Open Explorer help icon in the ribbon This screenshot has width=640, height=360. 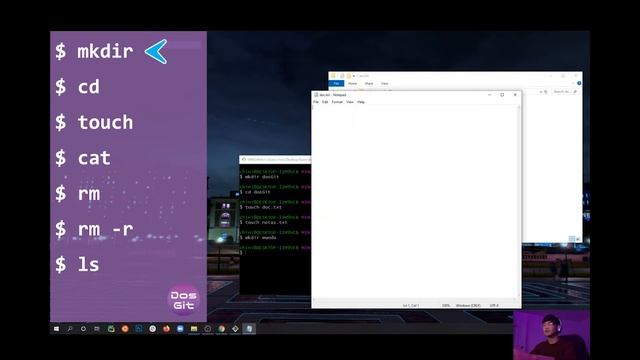(x=579, y=83)
